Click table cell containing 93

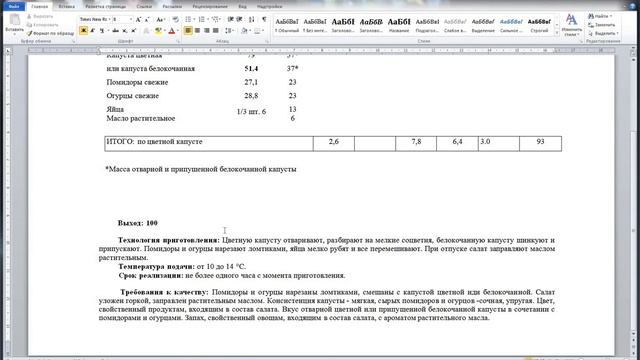540,144
